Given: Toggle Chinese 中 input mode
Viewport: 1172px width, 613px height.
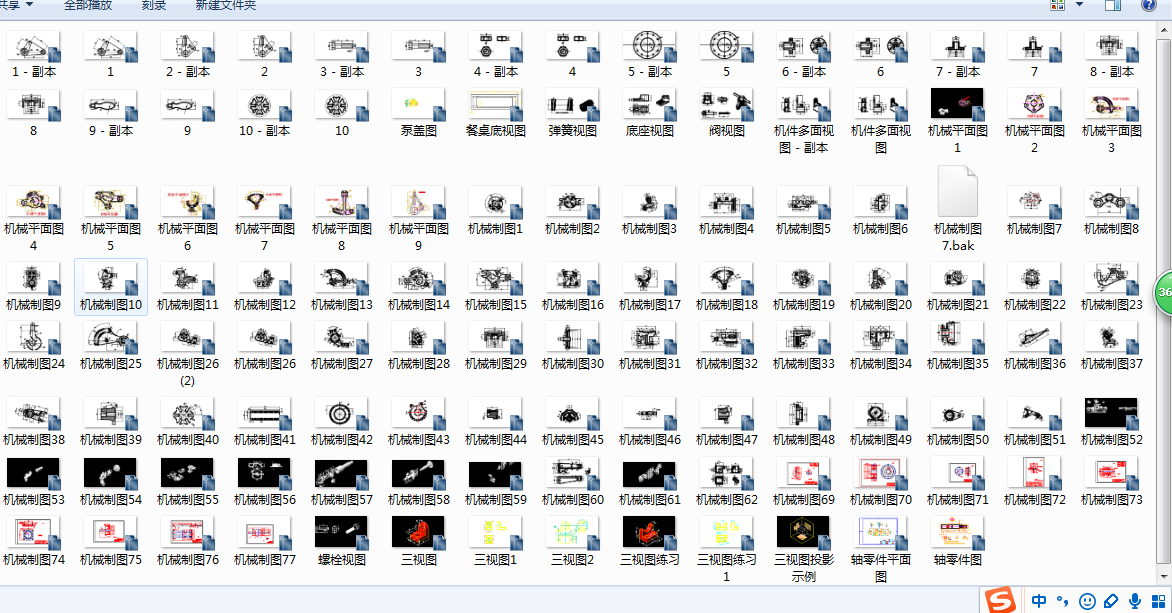Looking at the screenshot, I should [1039, 600].
